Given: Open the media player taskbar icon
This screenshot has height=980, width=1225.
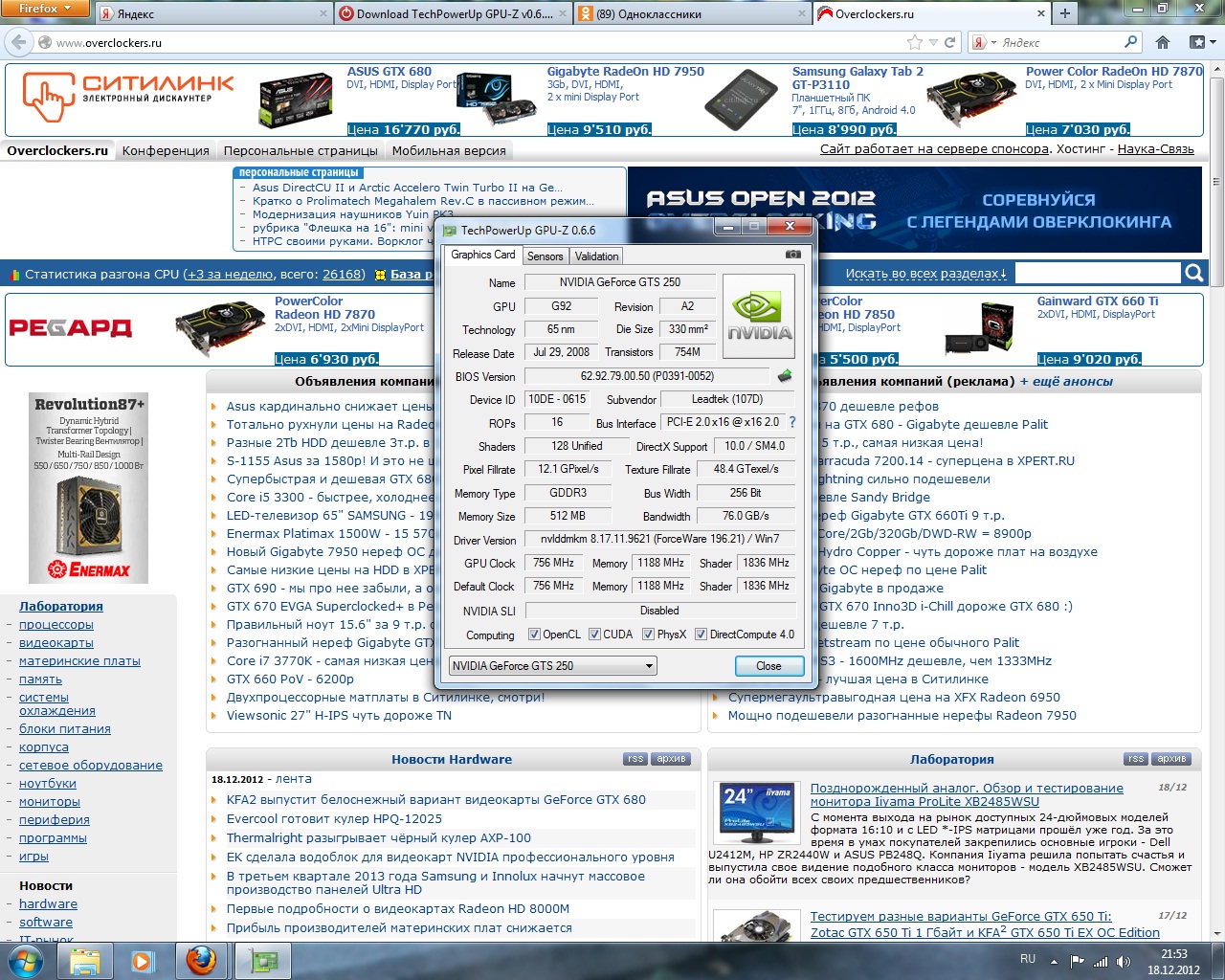Looking at the screenshot, I should coord(142,961).
